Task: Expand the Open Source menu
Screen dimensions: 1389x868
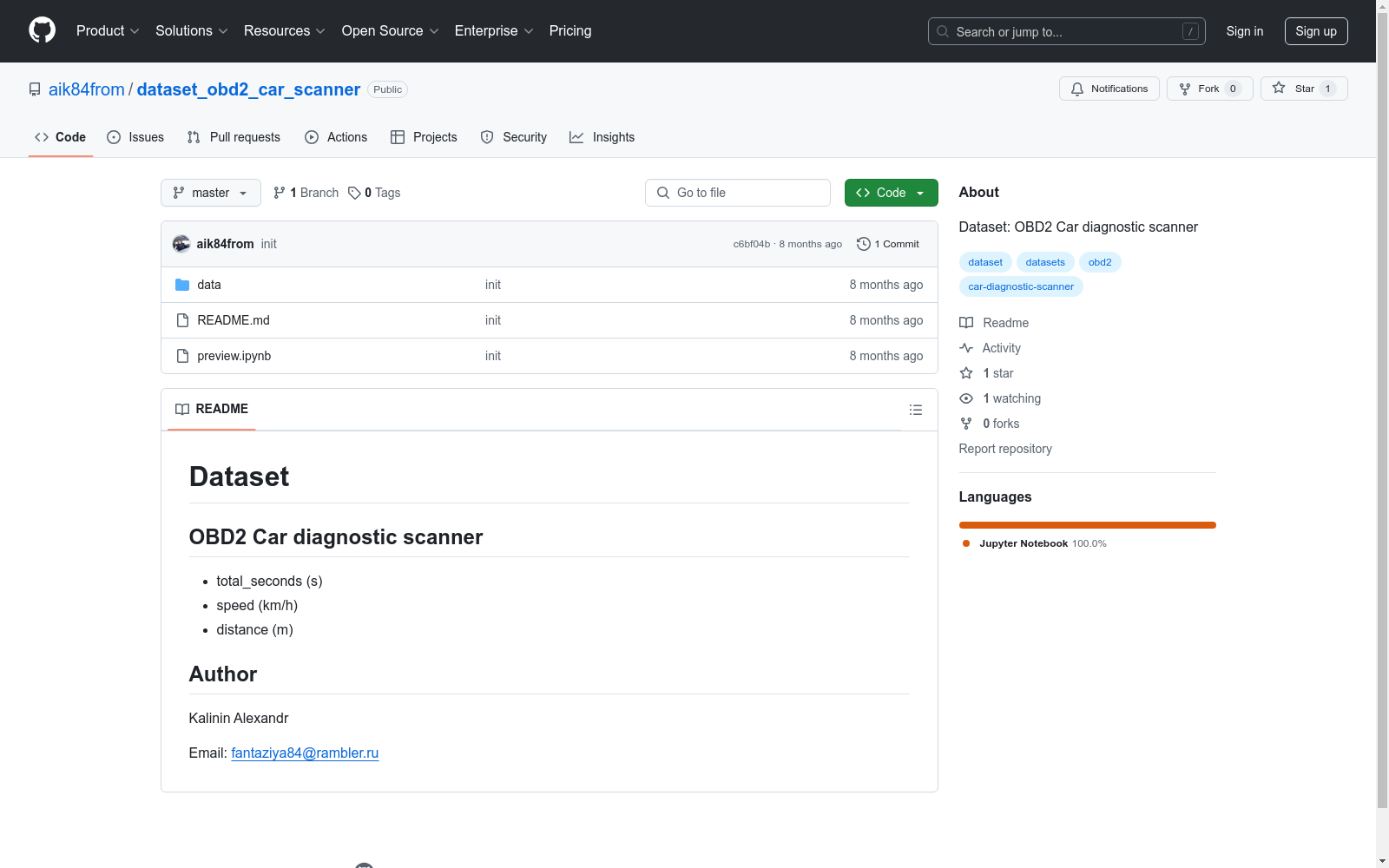Action: pyautogui.click(x=391, y=31)
